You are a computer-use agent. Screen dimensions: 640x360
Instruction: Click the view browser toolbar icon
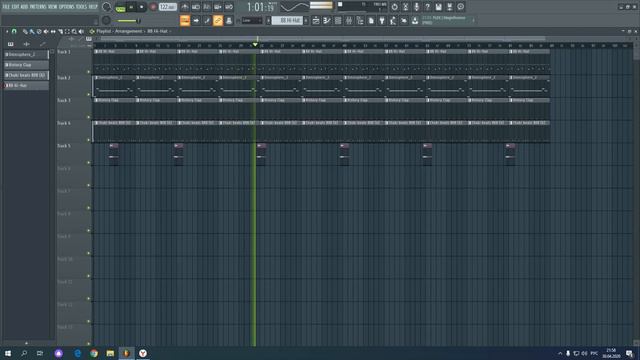(x=360, y=20)
